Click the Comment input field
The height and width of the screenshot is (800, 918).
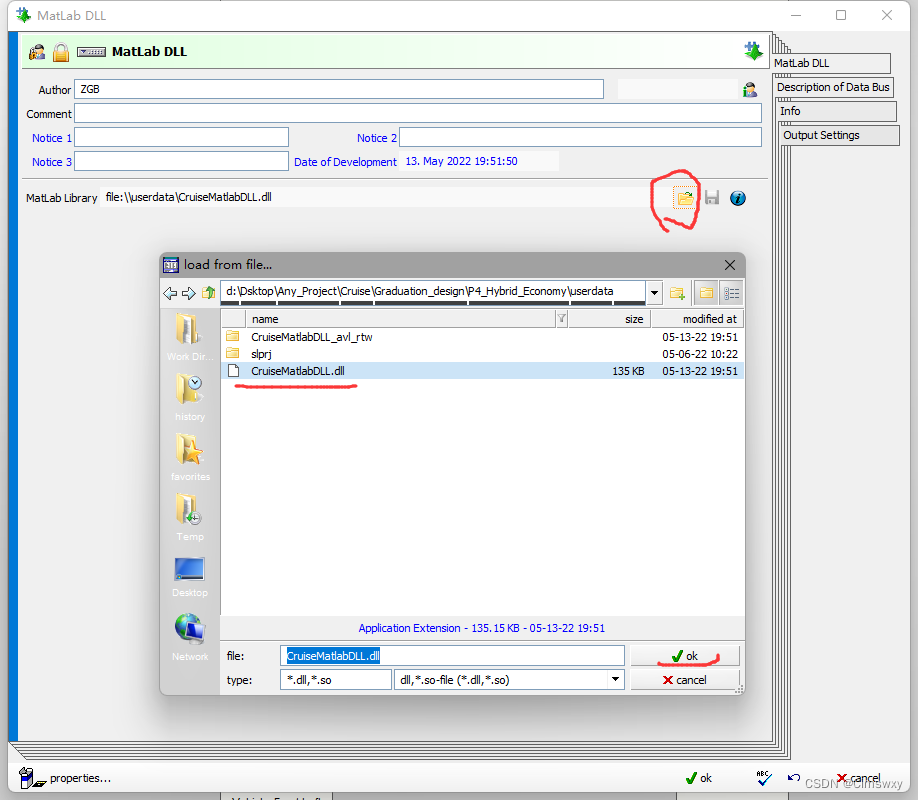click(x=418, y=113)
